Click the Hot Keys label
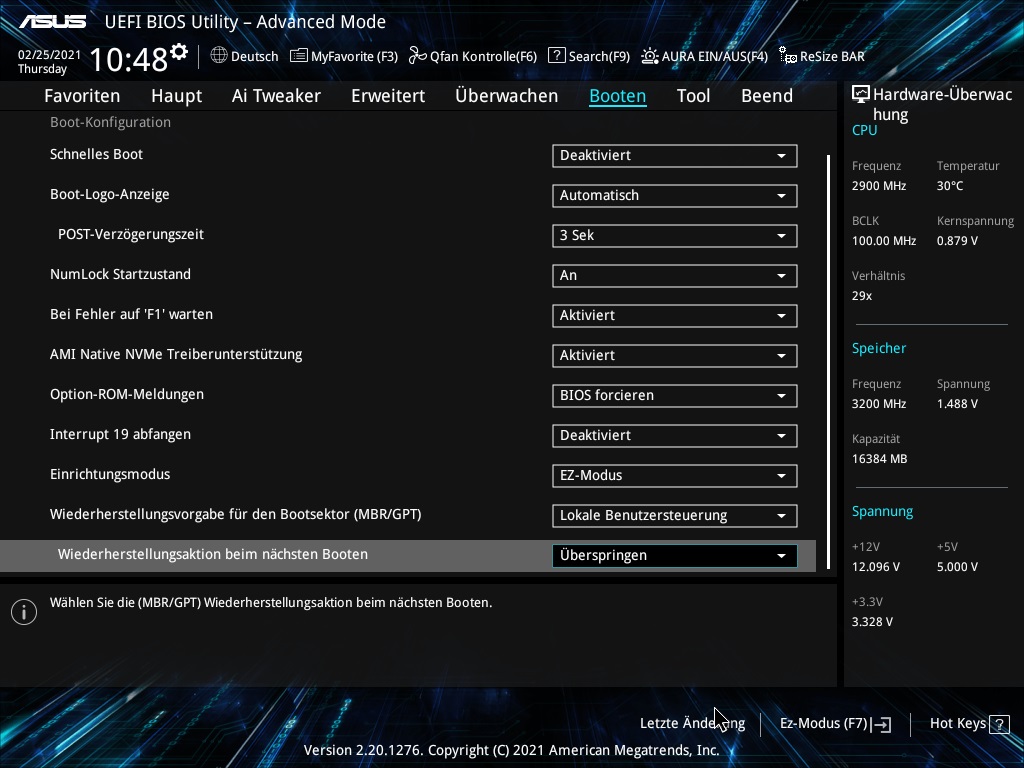Image resolution: width=1024 pixels, height=768 pixels. (958, 723)
